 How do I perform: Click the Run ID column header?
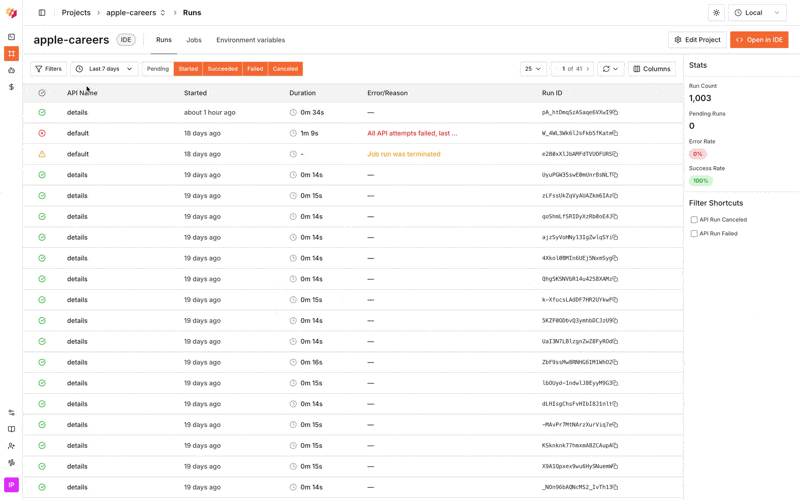[x=552, y=93]
